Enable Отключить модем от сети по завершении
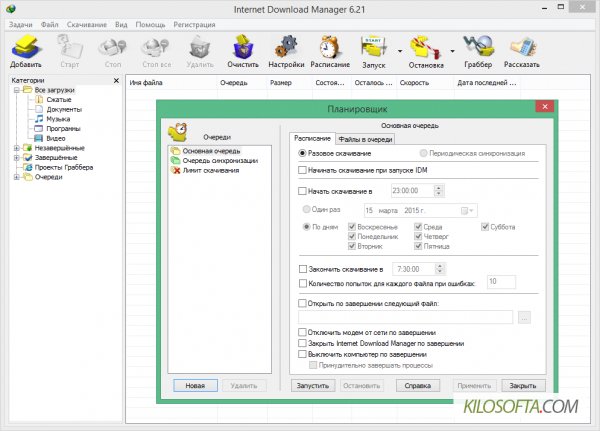 302,332
